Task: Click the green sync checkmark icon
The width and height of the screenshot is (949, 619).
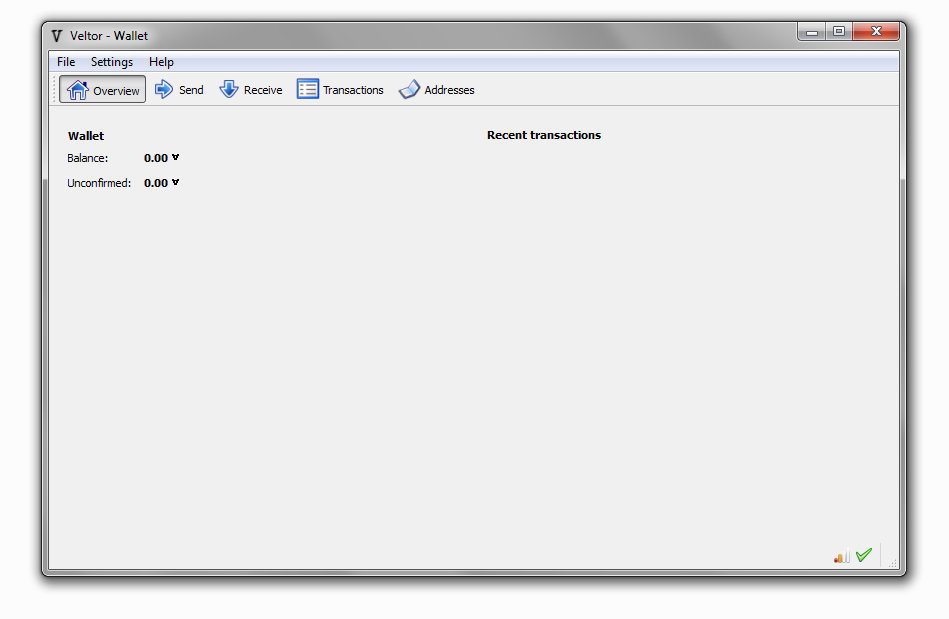Action: point(864,555)
